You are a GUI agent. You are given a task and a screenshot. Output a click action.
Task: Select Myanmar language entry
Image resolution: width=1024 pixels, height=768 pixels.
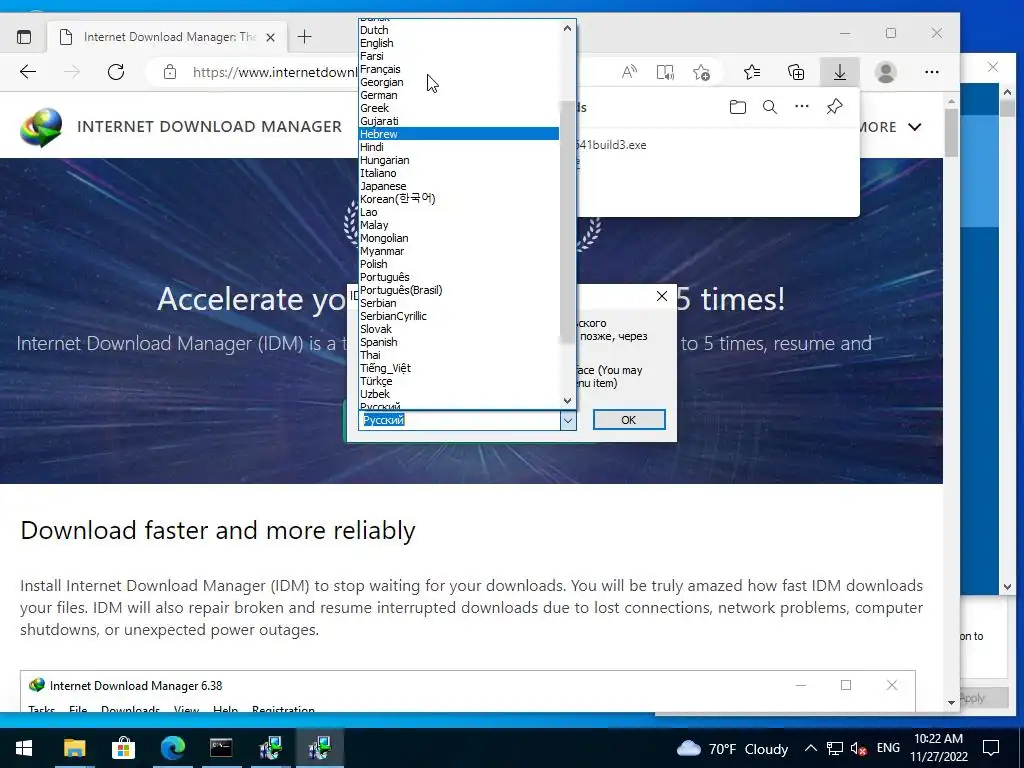[459, 251]
